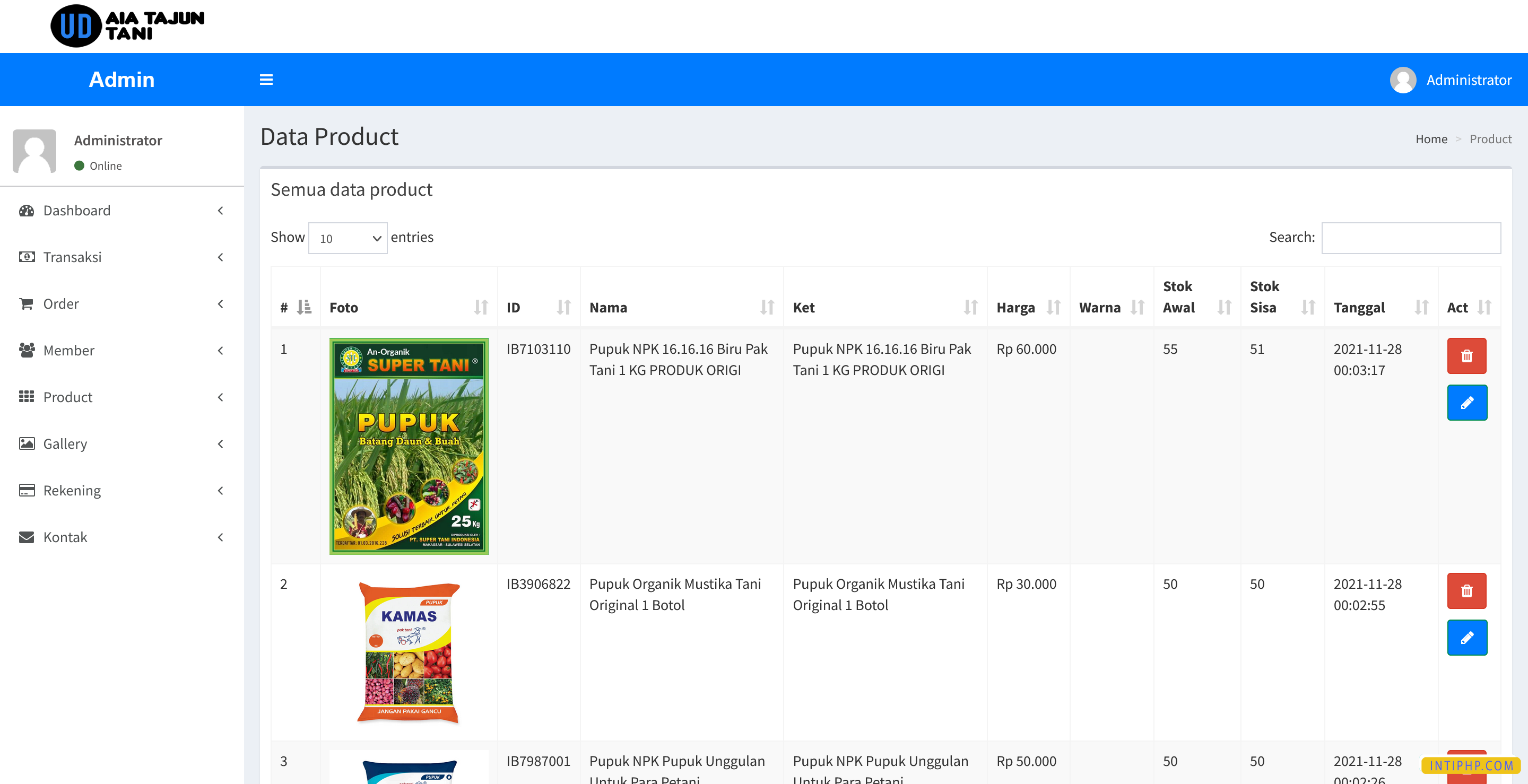The height and width of the screenshot is (784, 1528).
Task: Select the Product grid icon in sidebar
Action: tap(26, 397)
